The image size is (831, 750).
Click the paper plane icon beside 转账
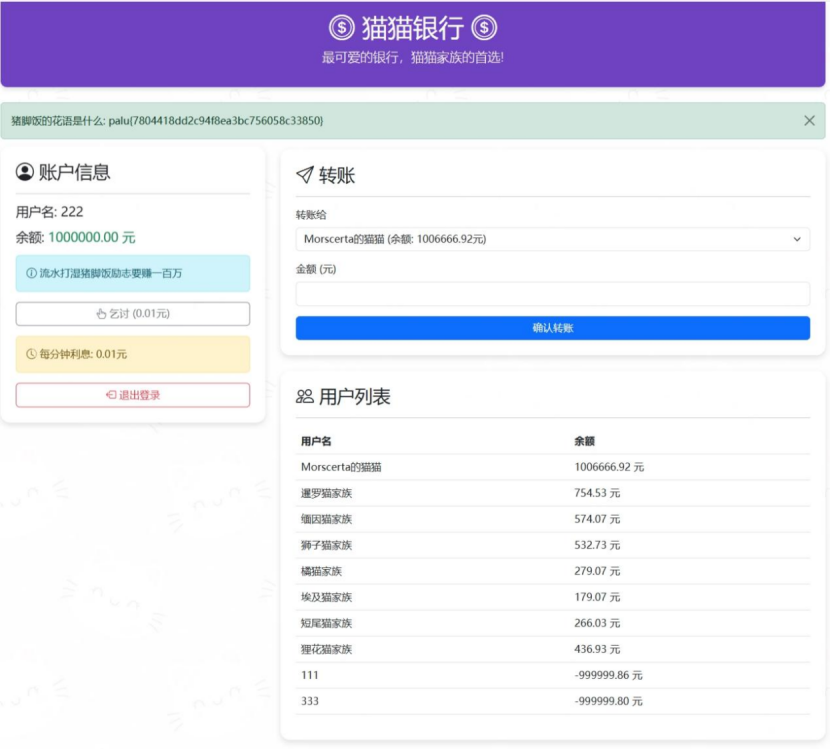[x=305, y=174]
